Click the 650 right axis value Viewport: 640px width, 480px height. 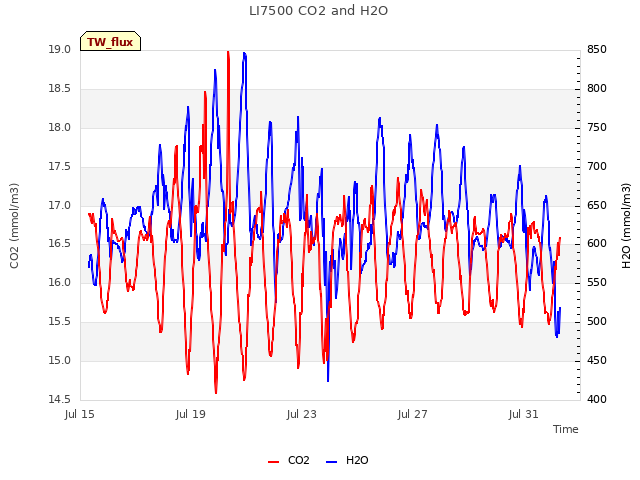[597, 205]
